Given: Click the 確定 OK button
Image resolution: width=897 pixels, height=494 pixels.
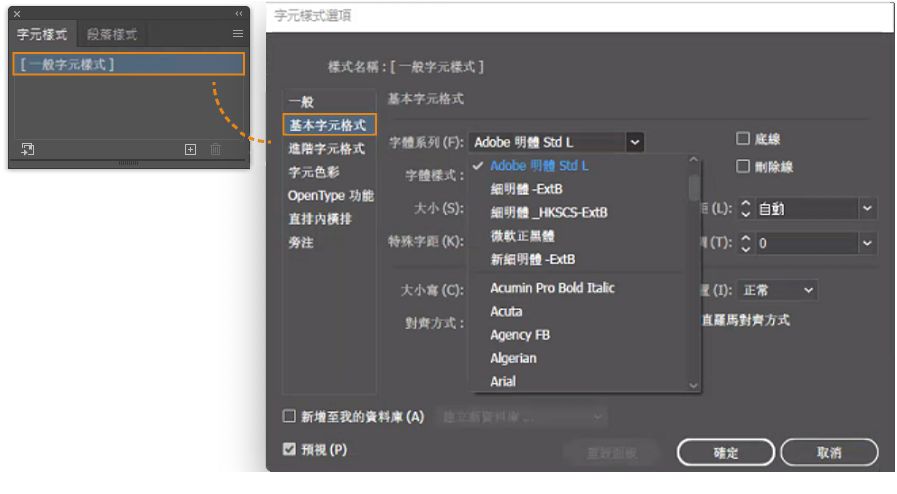Looking at the screenshot, I should pos(726,453).
